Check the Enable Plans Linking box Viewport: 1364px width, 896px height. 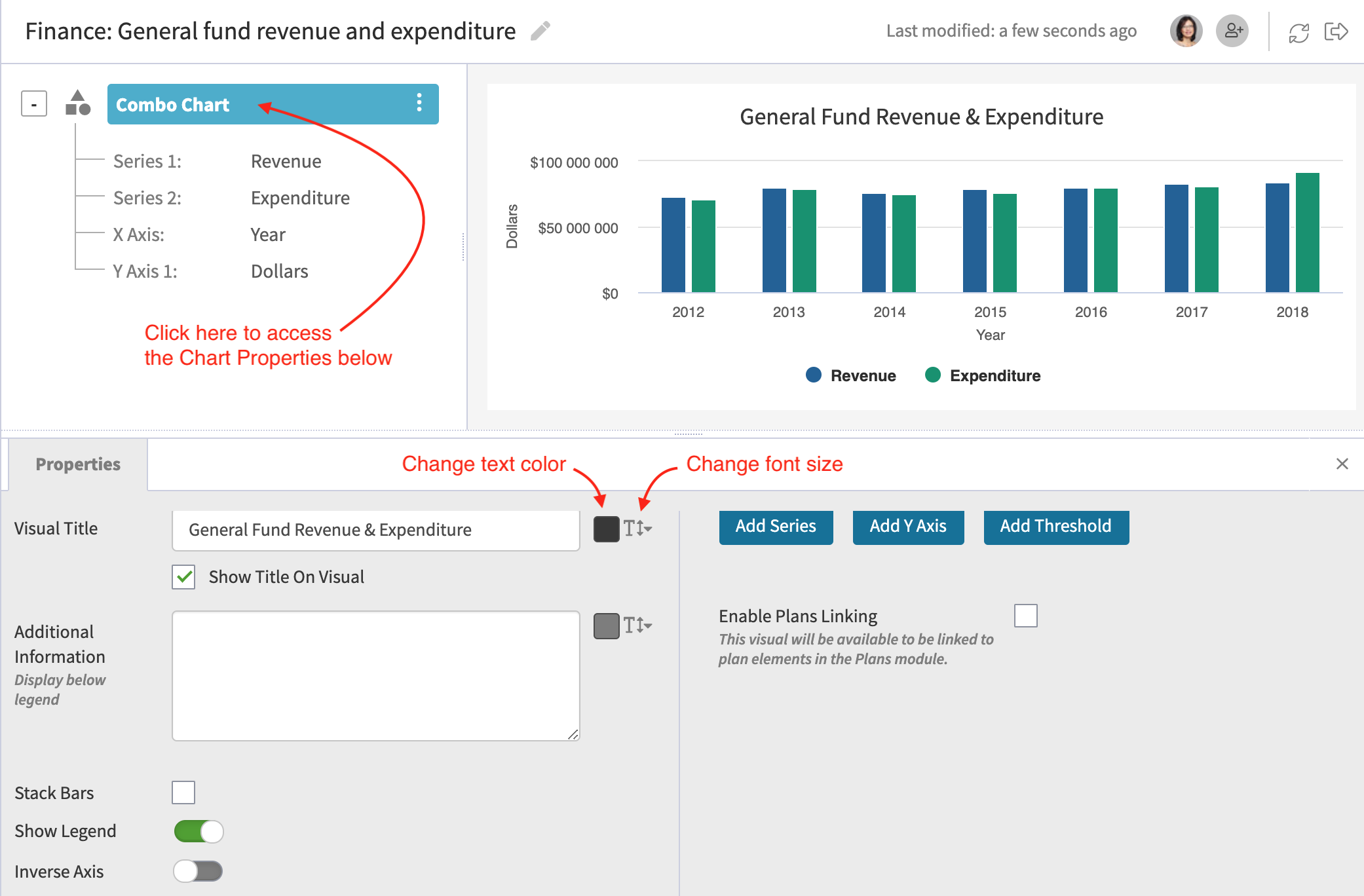click(1026, 616)
